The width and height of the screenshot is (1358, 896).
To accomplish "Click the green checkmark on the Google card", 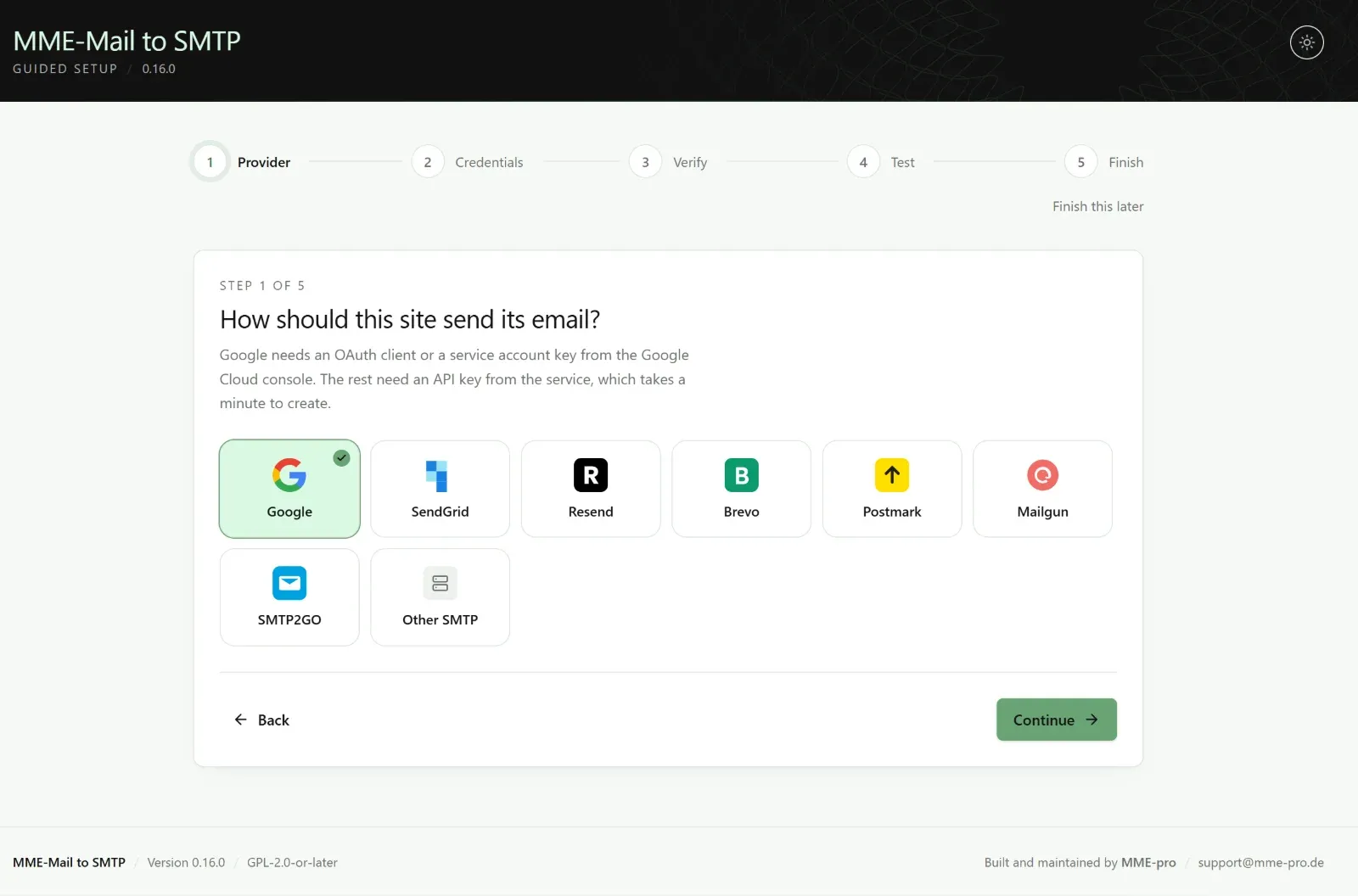I will click(x=341, y=458).
